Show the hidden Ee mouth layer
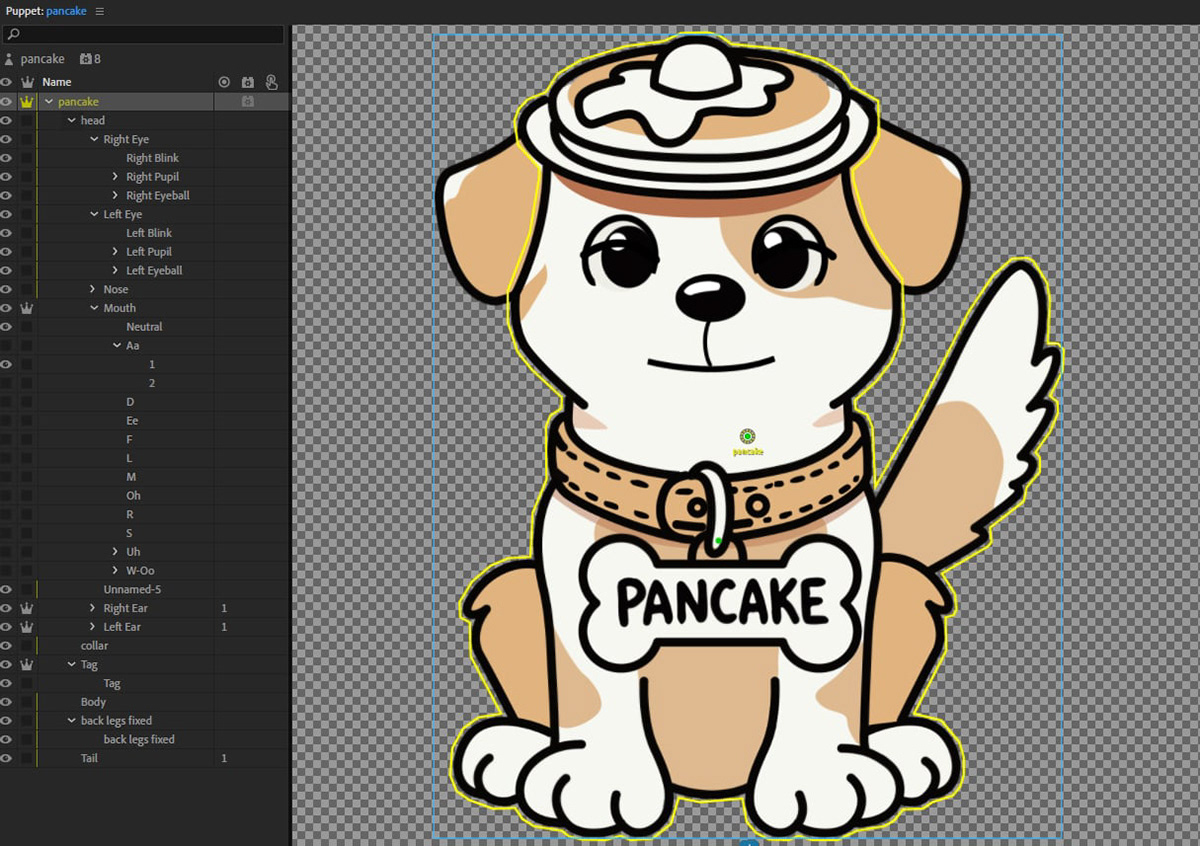1200x846 pixels. tap(6, 421)
